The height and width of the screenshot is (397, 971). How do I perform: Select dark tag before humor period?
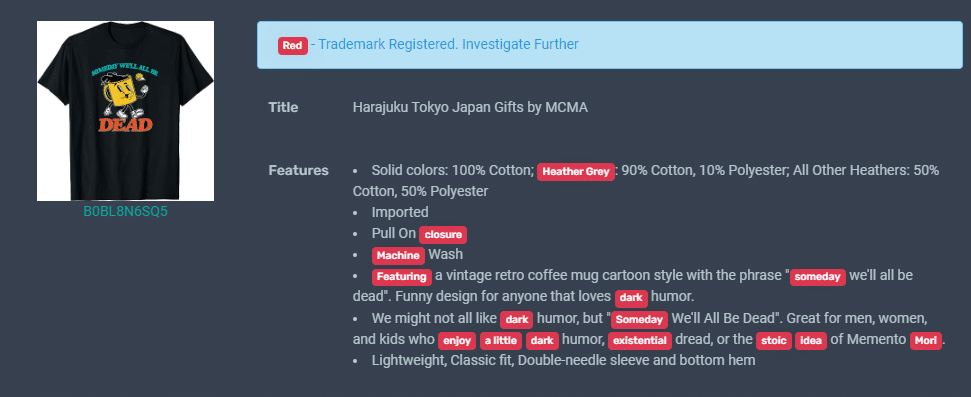(631, 297)
